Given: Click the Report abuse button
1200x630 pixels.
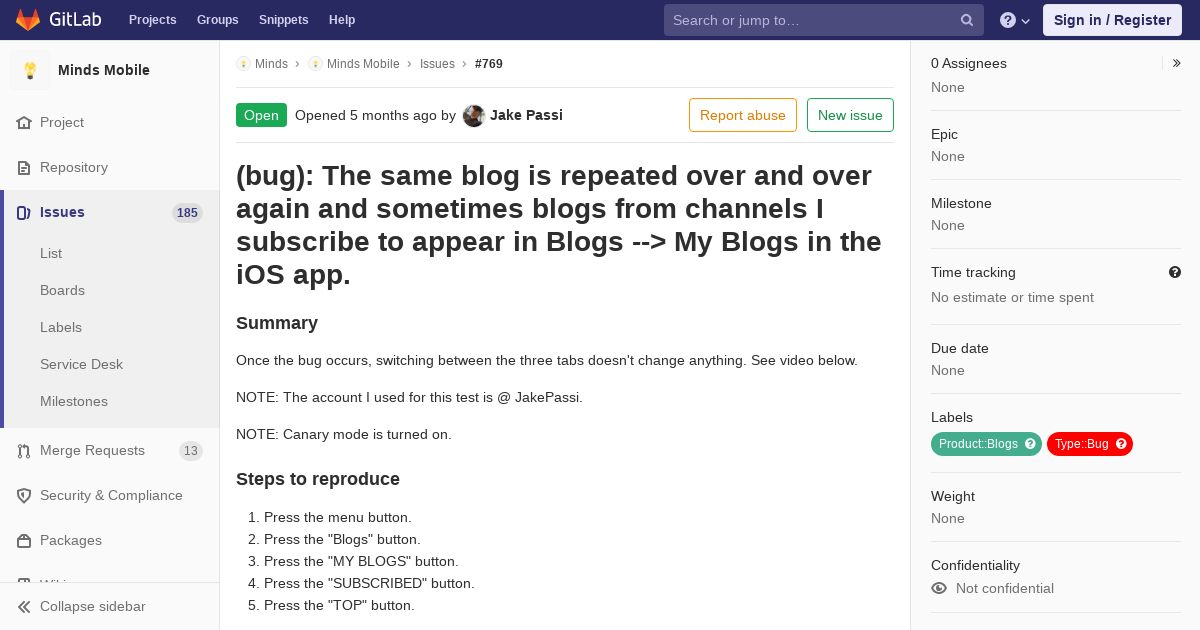Looking at the screenshot, I should (743, 115).
